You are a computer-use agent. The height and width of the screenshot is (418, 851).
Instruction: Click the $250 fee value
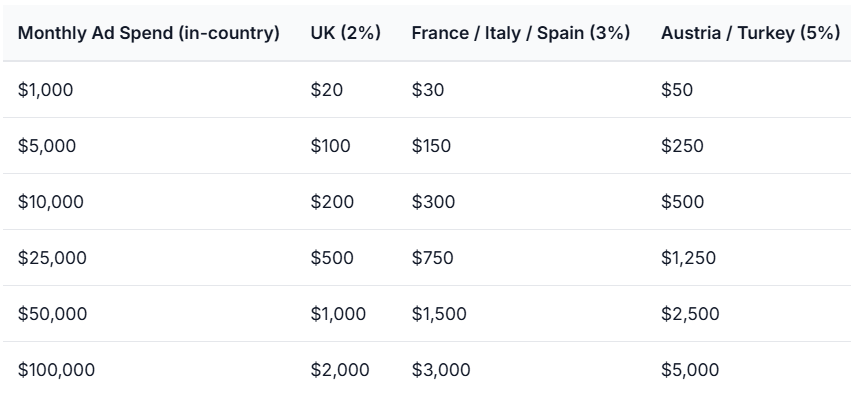click(x=682, y=146)
